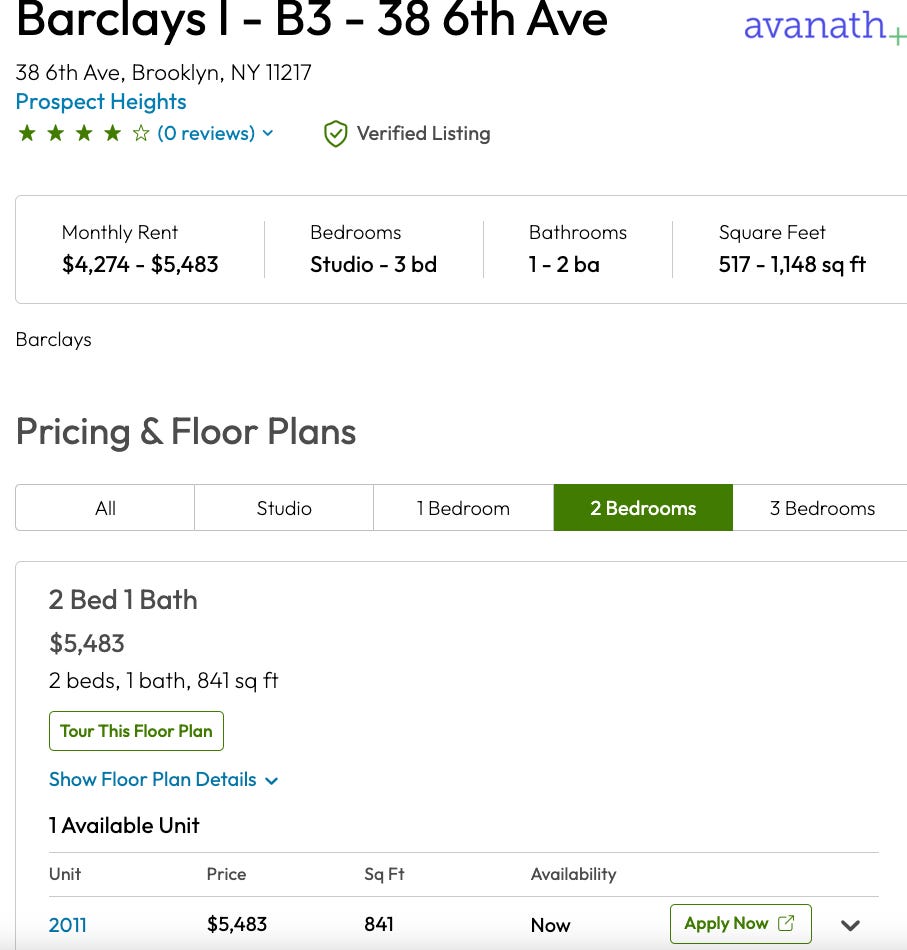907x950 pixels.
Task: Click the avanath logo
Action: (825, 25)
